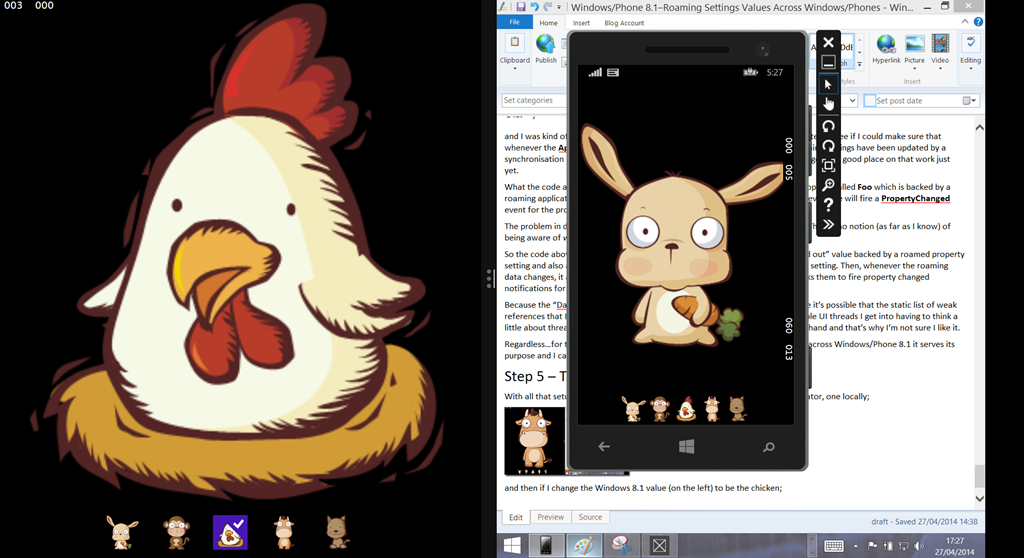The height and width of the screenshot is (558, 1024).
Task: Tap the chicken thumbnail in the phone emulator
Action: [686, 409]
